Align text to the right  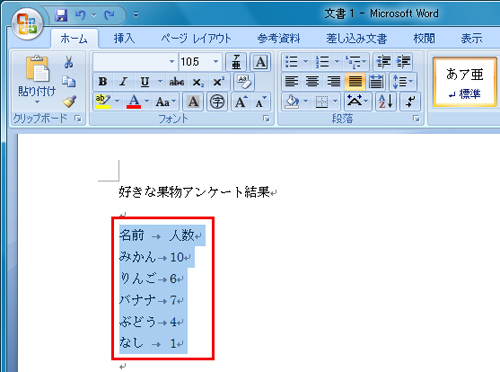[x=334, y=82]
